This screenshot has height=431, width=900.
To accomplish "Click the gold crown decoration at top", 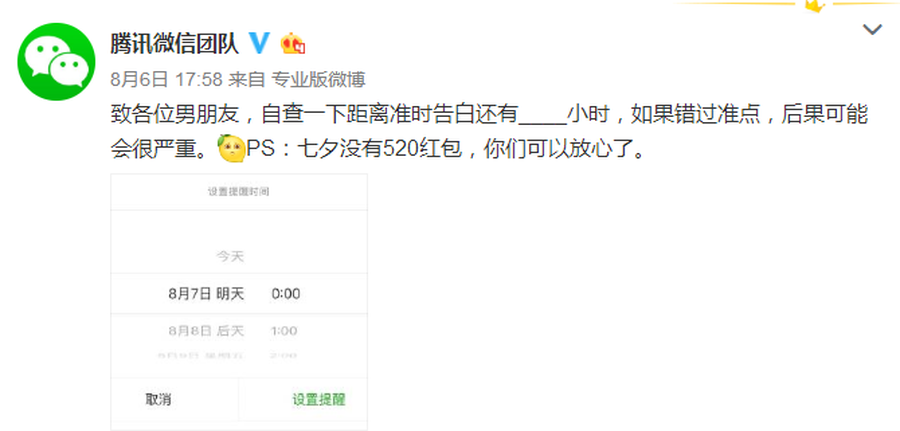I will tap(815, 6).
